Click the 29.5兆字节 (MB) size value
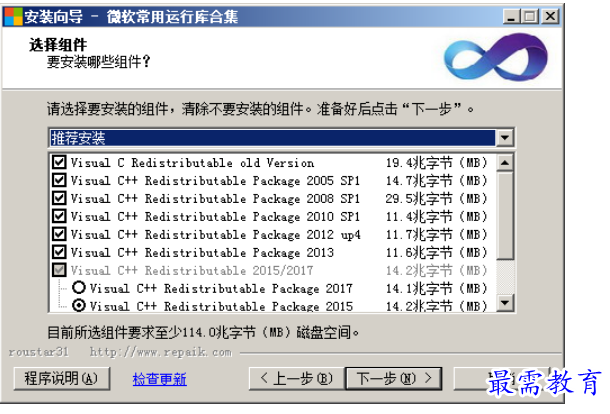Viewport: 610px width, 414px height. pos(436,198)
